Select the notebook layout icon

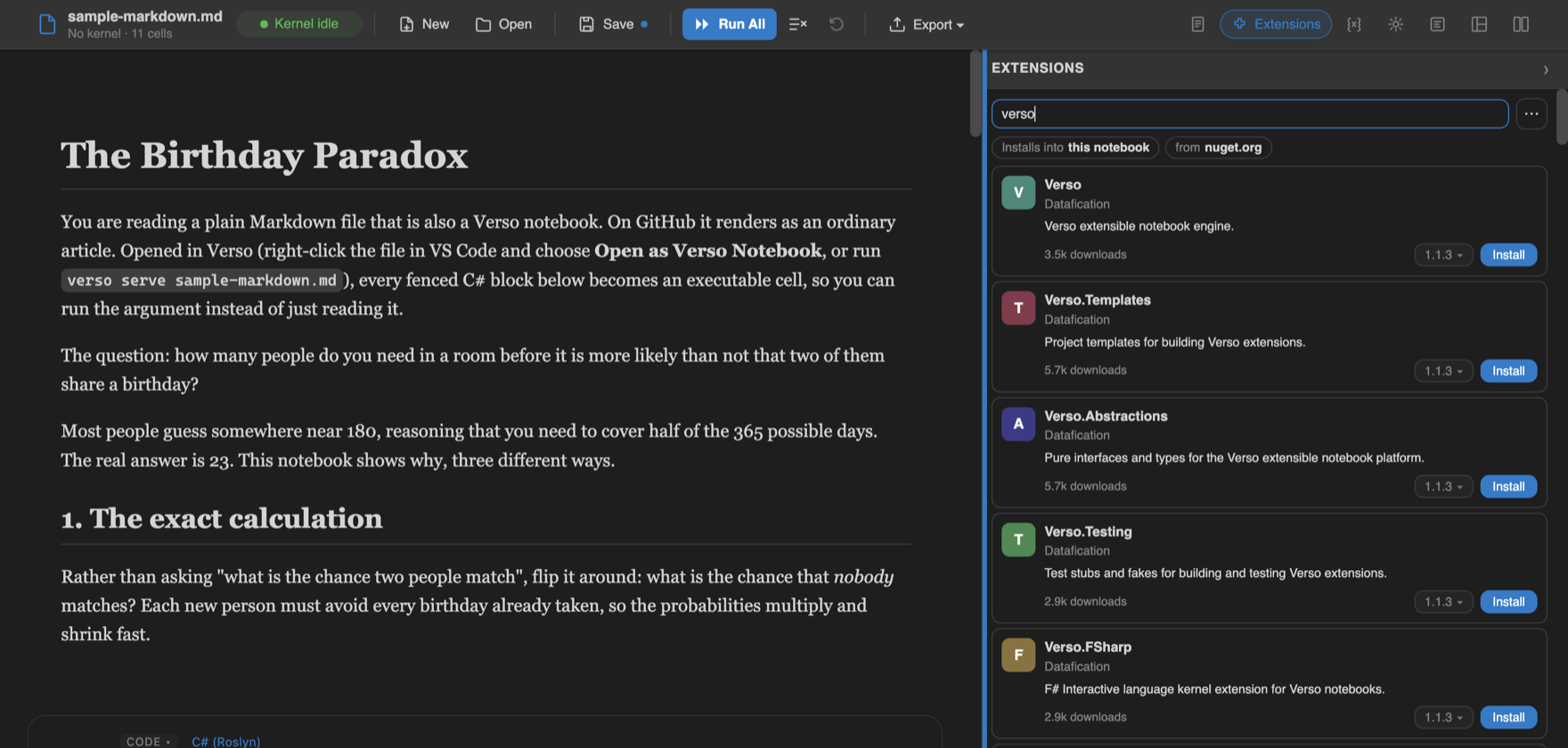[x=1437, y=24]
